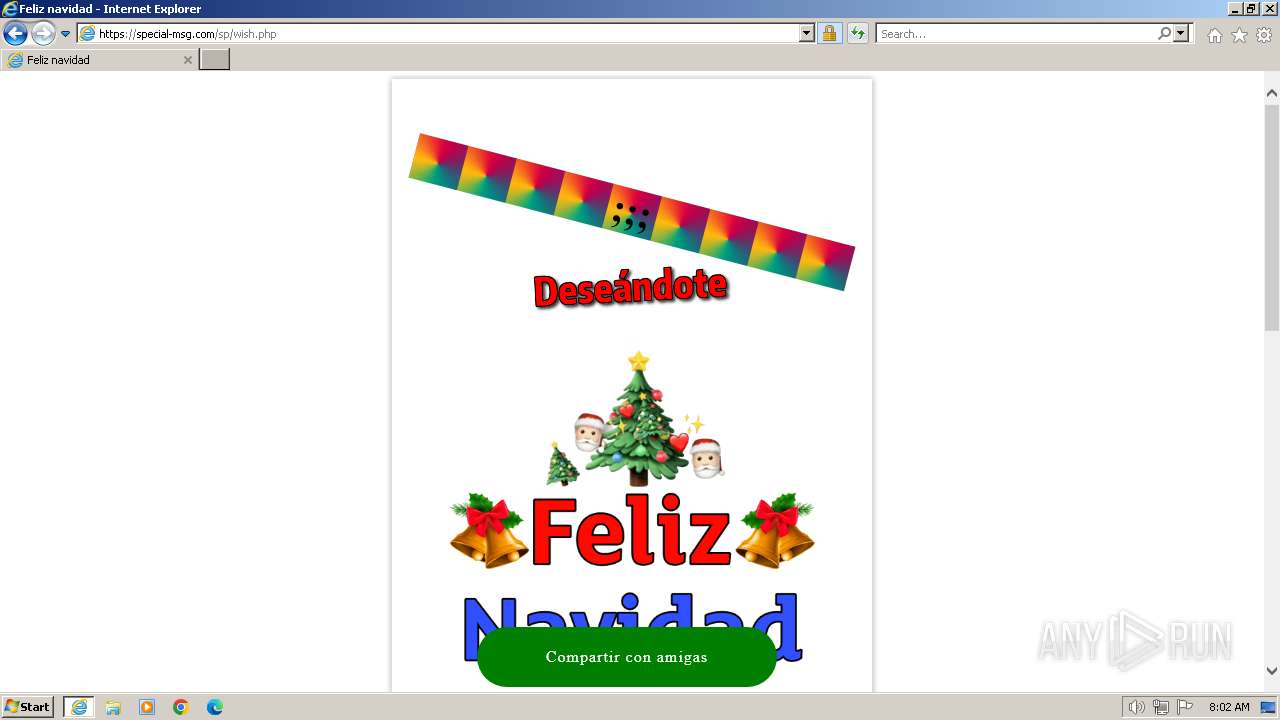The width and height of the screenshot is (1280, 720).
Task: Click the volume speaker tray icon
Action: [1136, 707]
